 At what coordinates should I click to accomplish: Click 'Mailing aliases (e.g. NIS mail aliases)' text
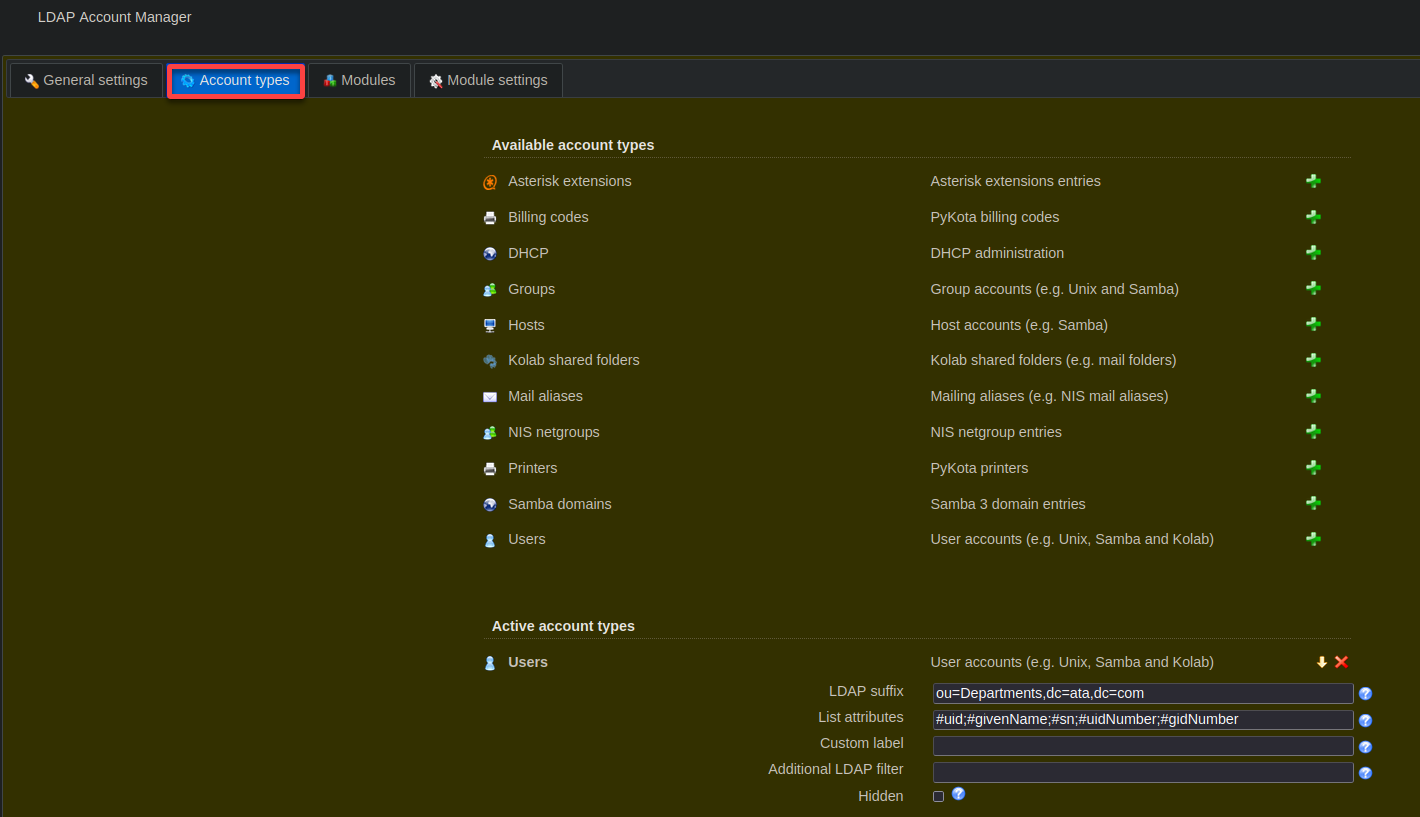(1049, 396)
